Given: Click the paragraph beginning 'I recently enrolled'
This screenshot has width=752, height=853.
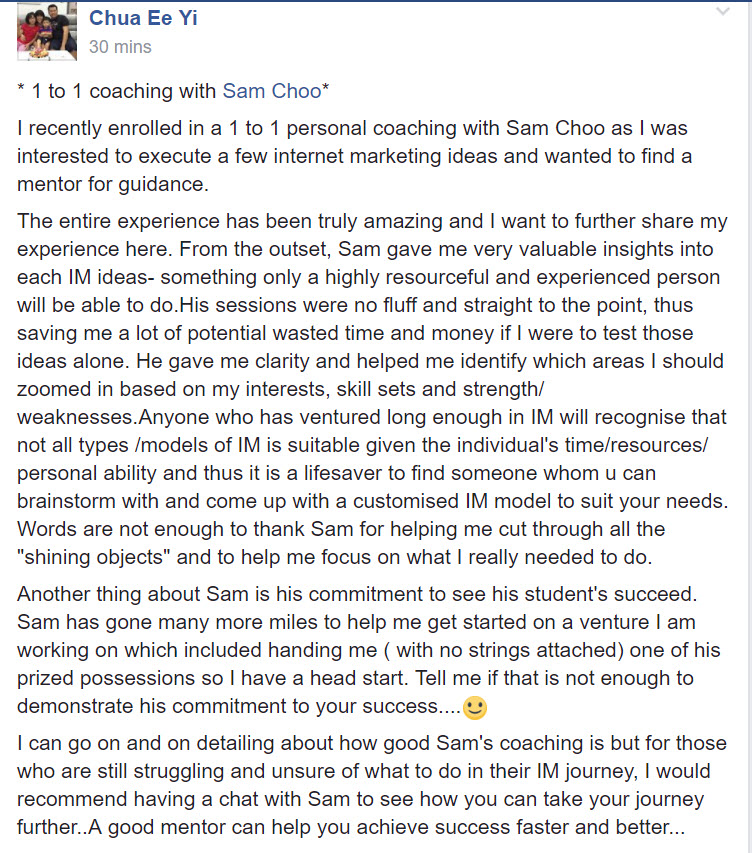Looking at the screenshot, I should pos(354,156).
